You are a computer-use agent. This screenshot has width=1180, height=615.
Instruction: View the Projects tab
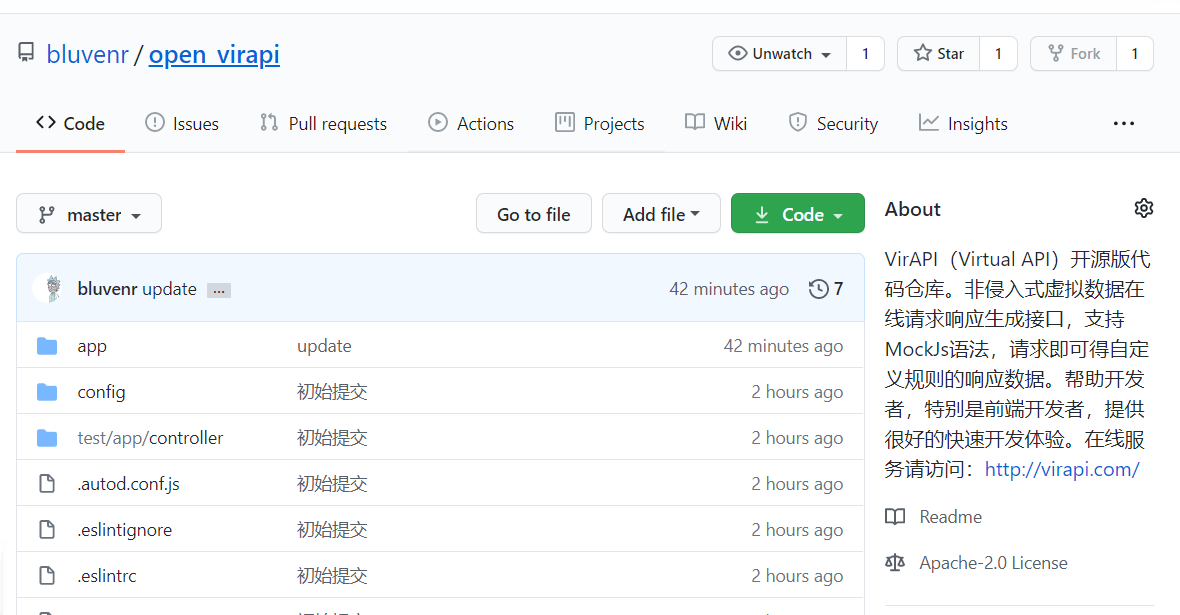coord(600,123)
